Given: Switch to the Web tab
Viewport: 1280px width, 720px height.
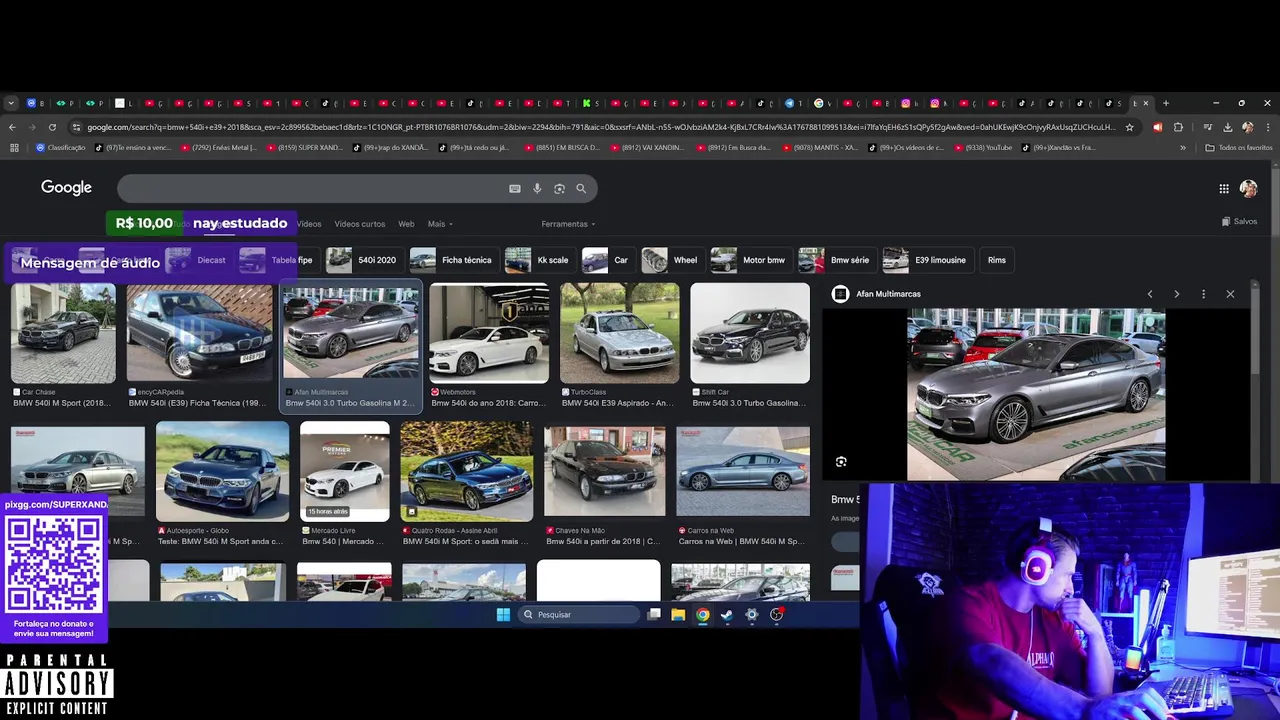Looking at the screenshot, I should [x=406, y=224].
